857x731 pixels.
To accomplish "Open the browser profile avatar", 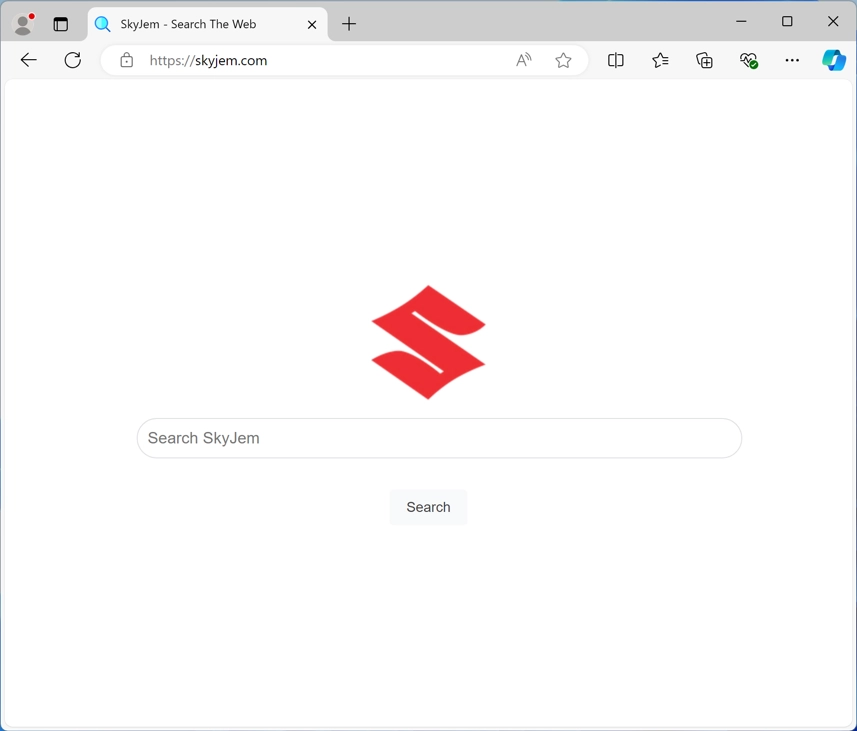I will [22, 23].
